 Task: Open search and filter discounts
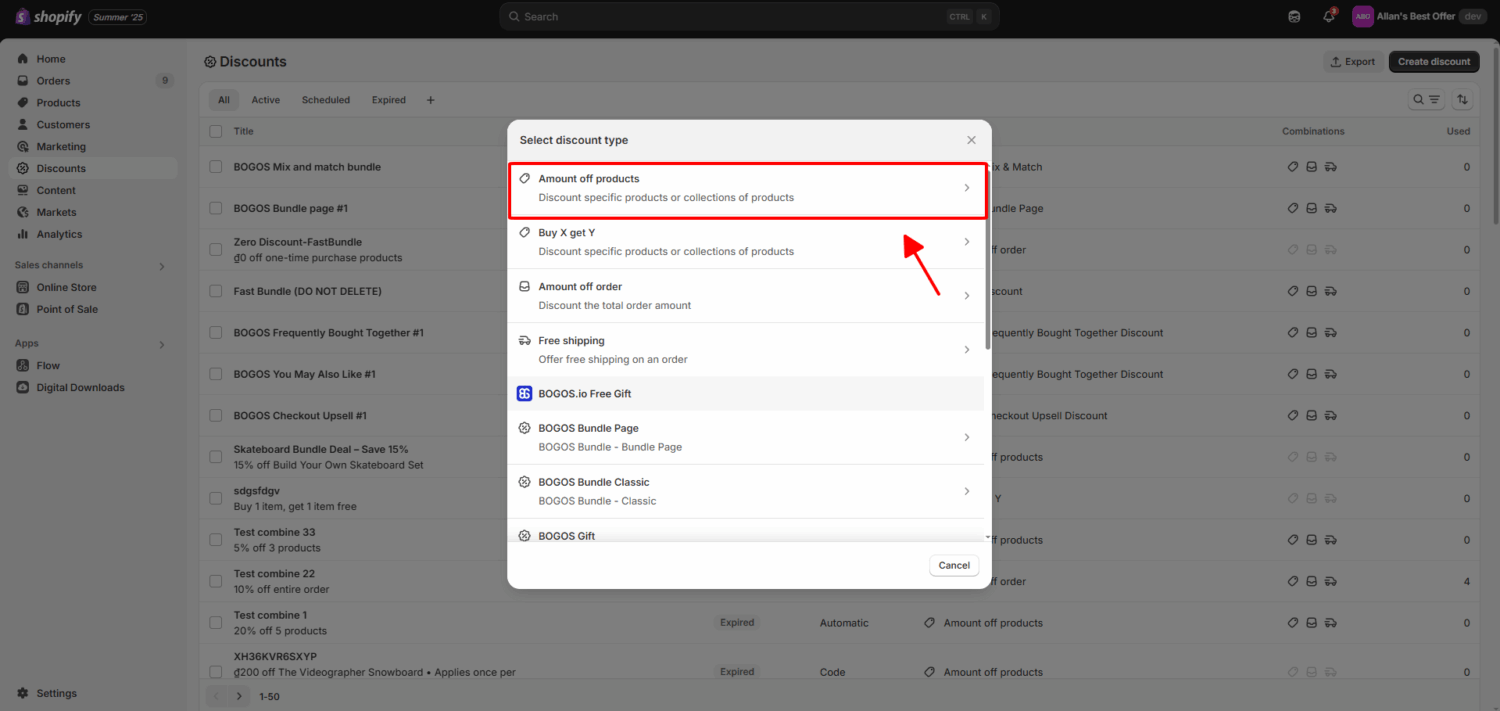coord(1426,99)
